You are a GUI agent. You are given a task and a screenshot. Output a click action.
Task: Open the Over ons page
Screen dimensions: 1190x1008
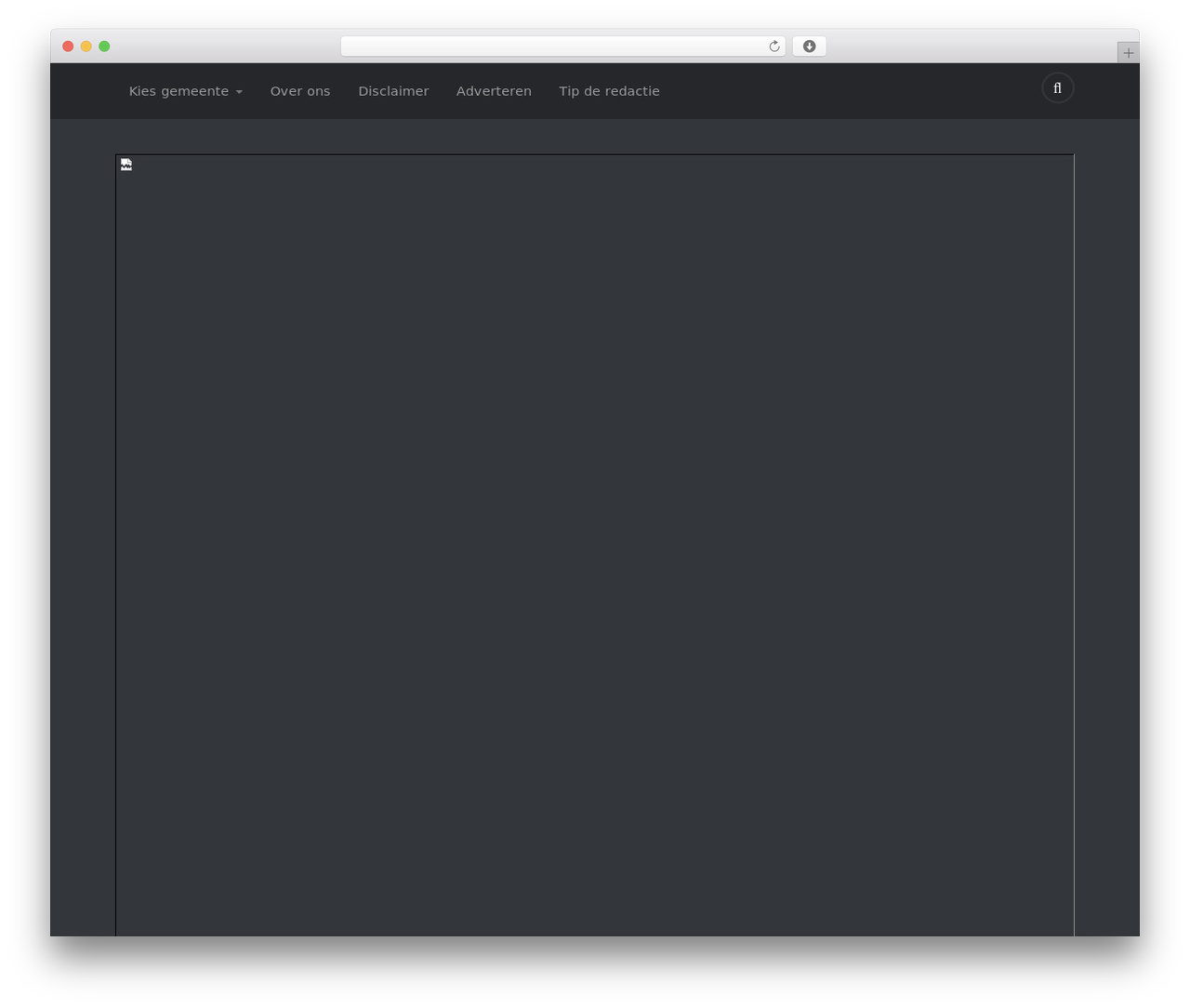[300, 91]
